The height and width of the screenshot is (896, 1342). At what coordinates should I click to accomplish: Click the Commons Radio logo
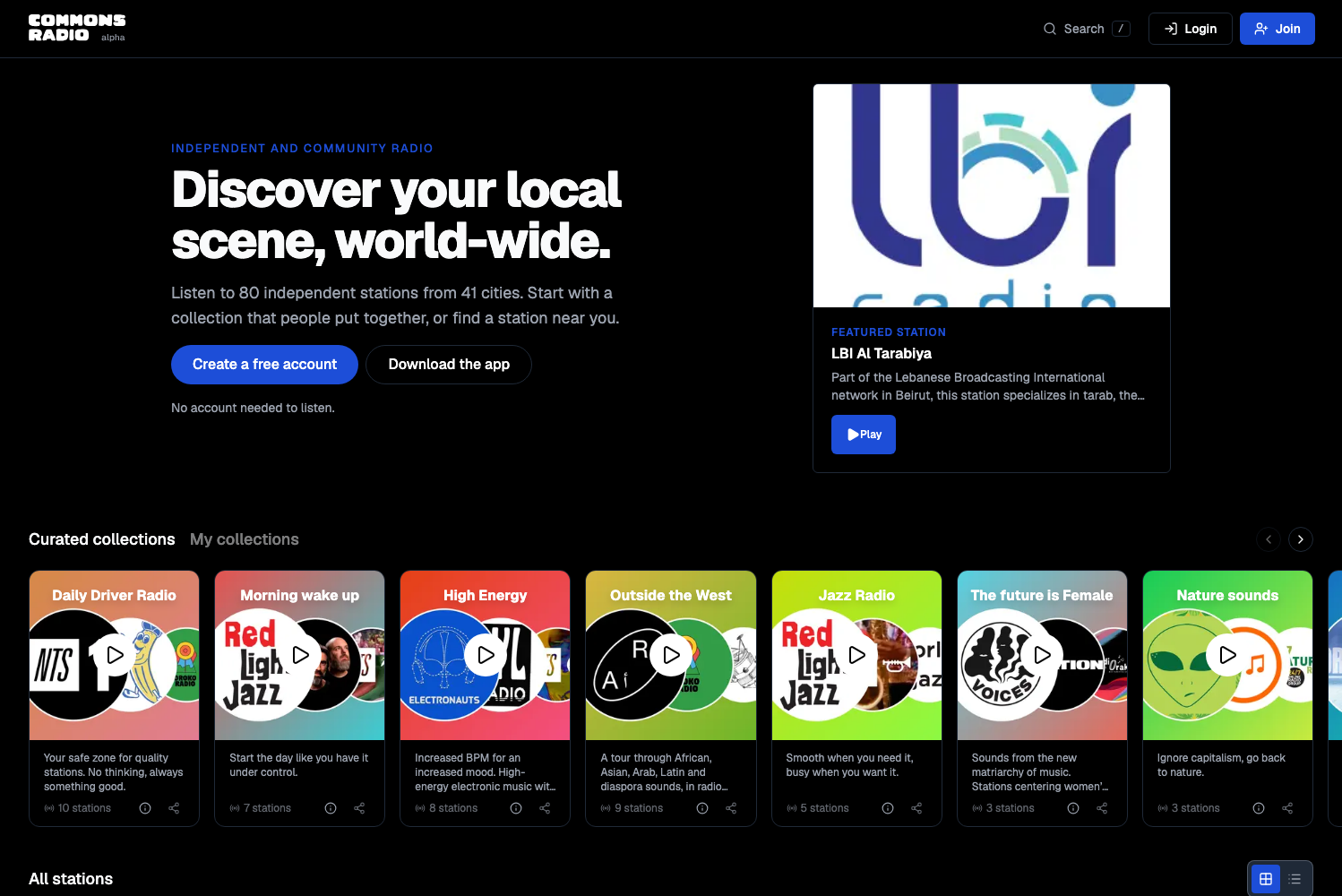coord(77,28)
